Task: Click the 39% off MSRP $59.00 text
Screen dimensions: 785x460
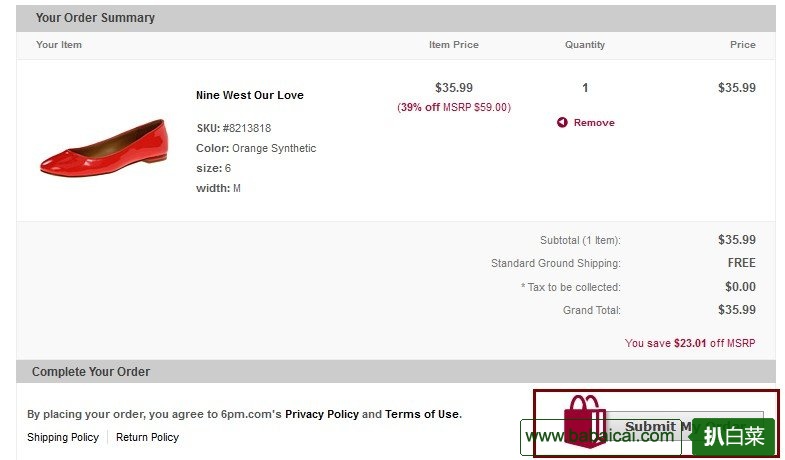Action: click(x=453, y=107)
